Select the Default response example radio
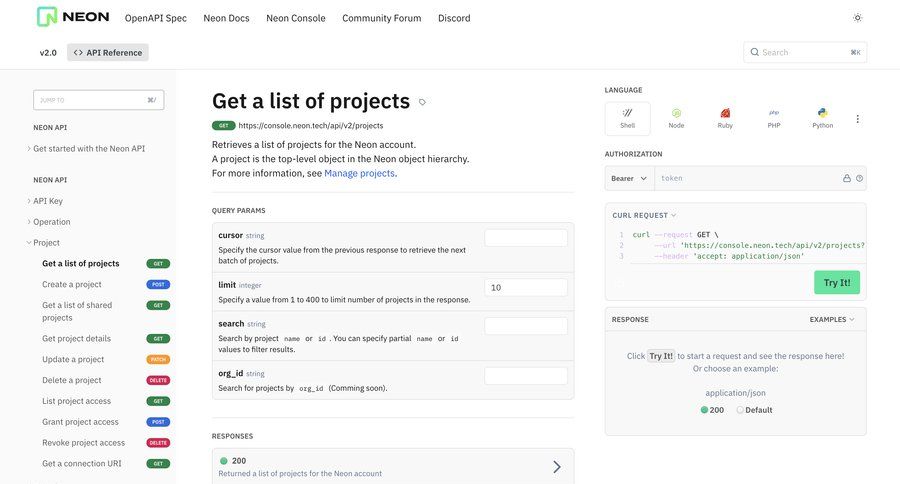This screenshot has width=900, height=484. point(740,410)
